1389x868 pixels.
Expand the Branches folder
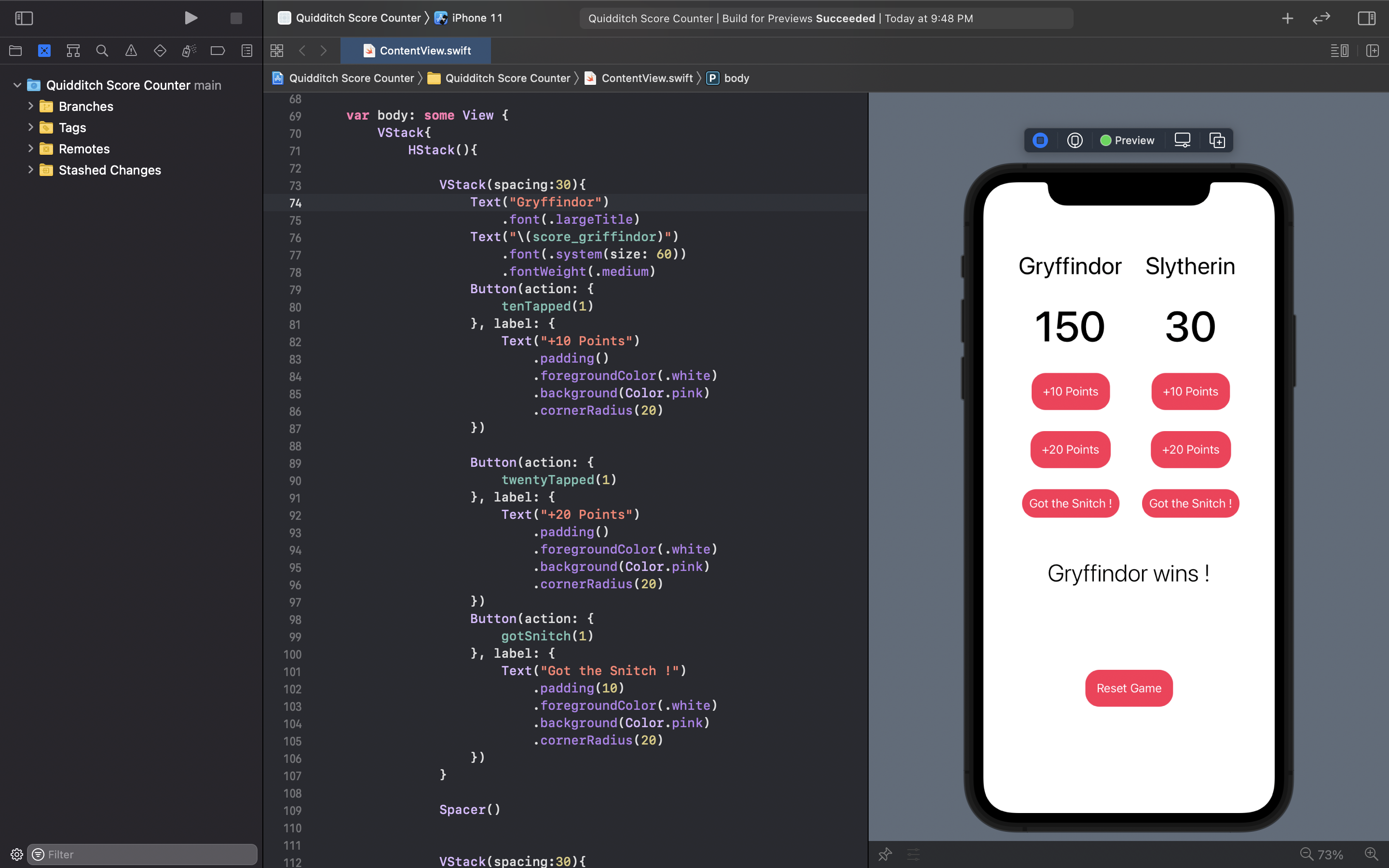[x=30, y=106]
